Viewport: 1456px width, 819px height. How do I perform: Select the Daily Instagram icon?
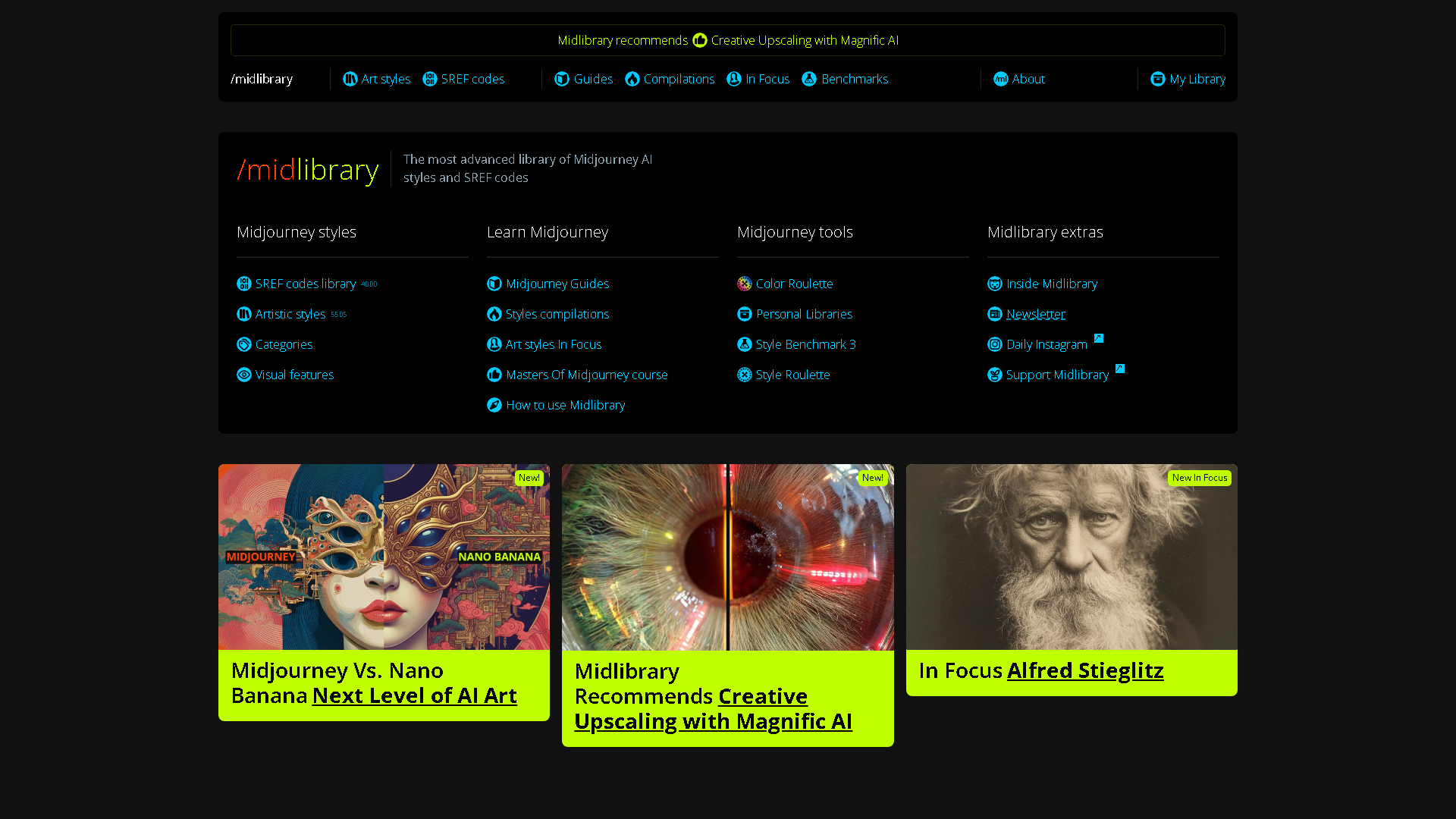[x=995, y=344]
